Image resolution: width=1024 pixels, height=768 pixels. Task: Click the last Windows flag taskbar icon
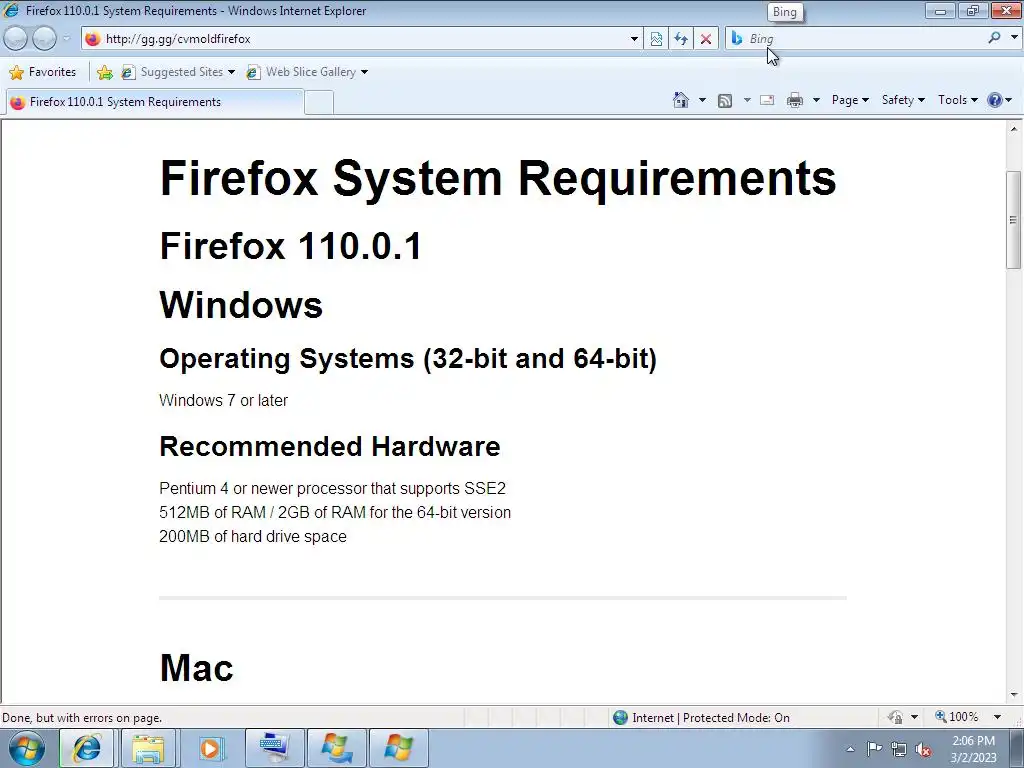click(399, 748)
